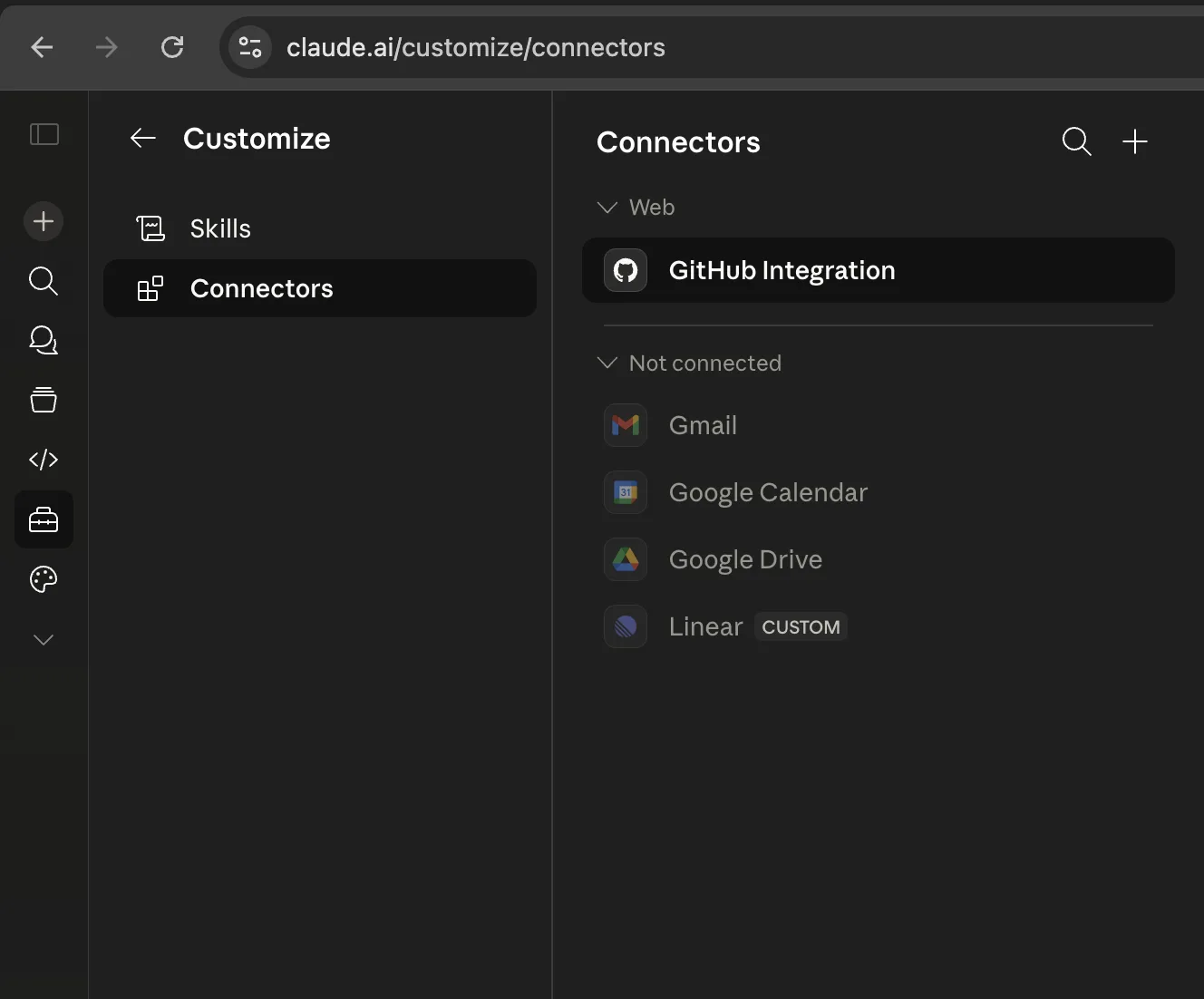Select the Linear connector
The image size is (1204, 999).
(879, 626)
